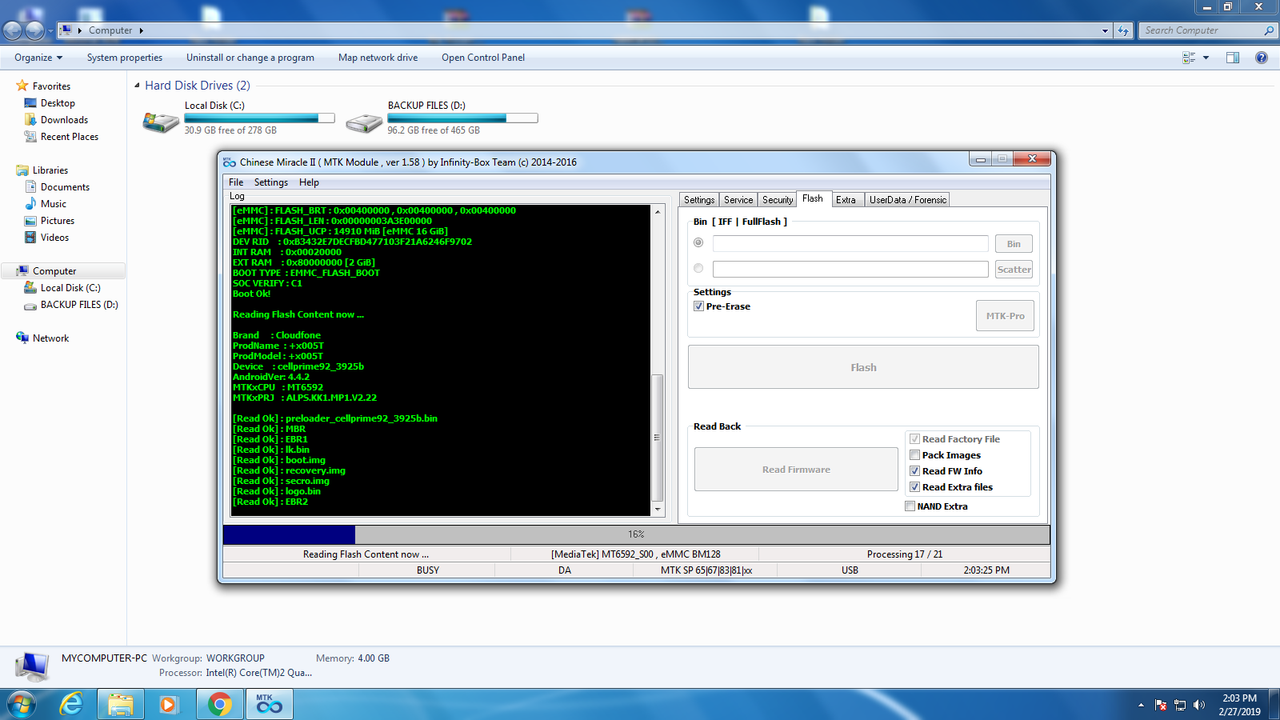The width and height of the screenshot is (1280, 720).
Task: Open Recent Places in Favorites
Action: [x=69, y=137]
